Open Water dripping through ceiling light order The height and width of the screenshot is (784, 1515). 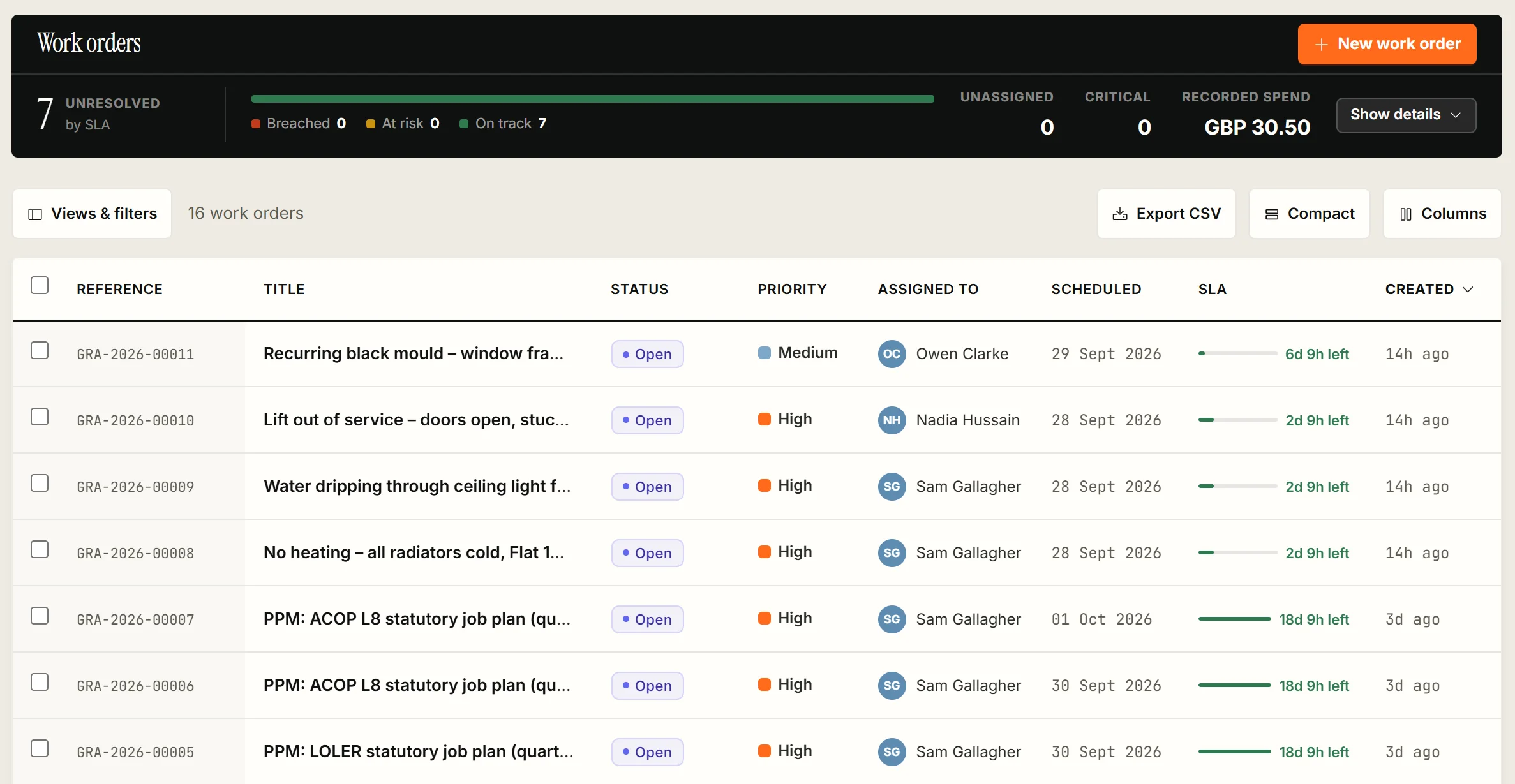pos(417,487)
